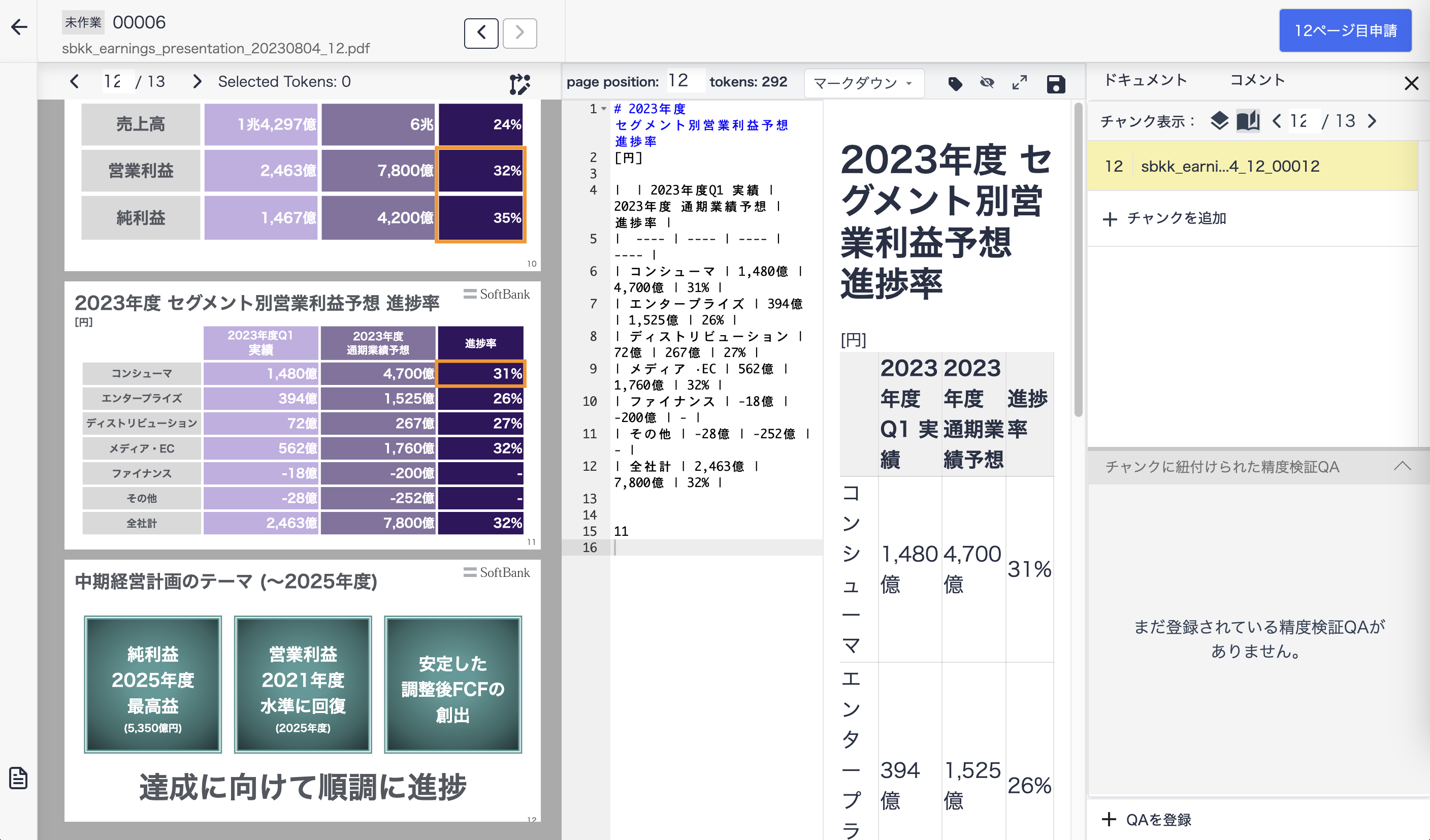Expand editor to fullscreen
This screenshot has width=1430, height=840.
[1020, 83]
